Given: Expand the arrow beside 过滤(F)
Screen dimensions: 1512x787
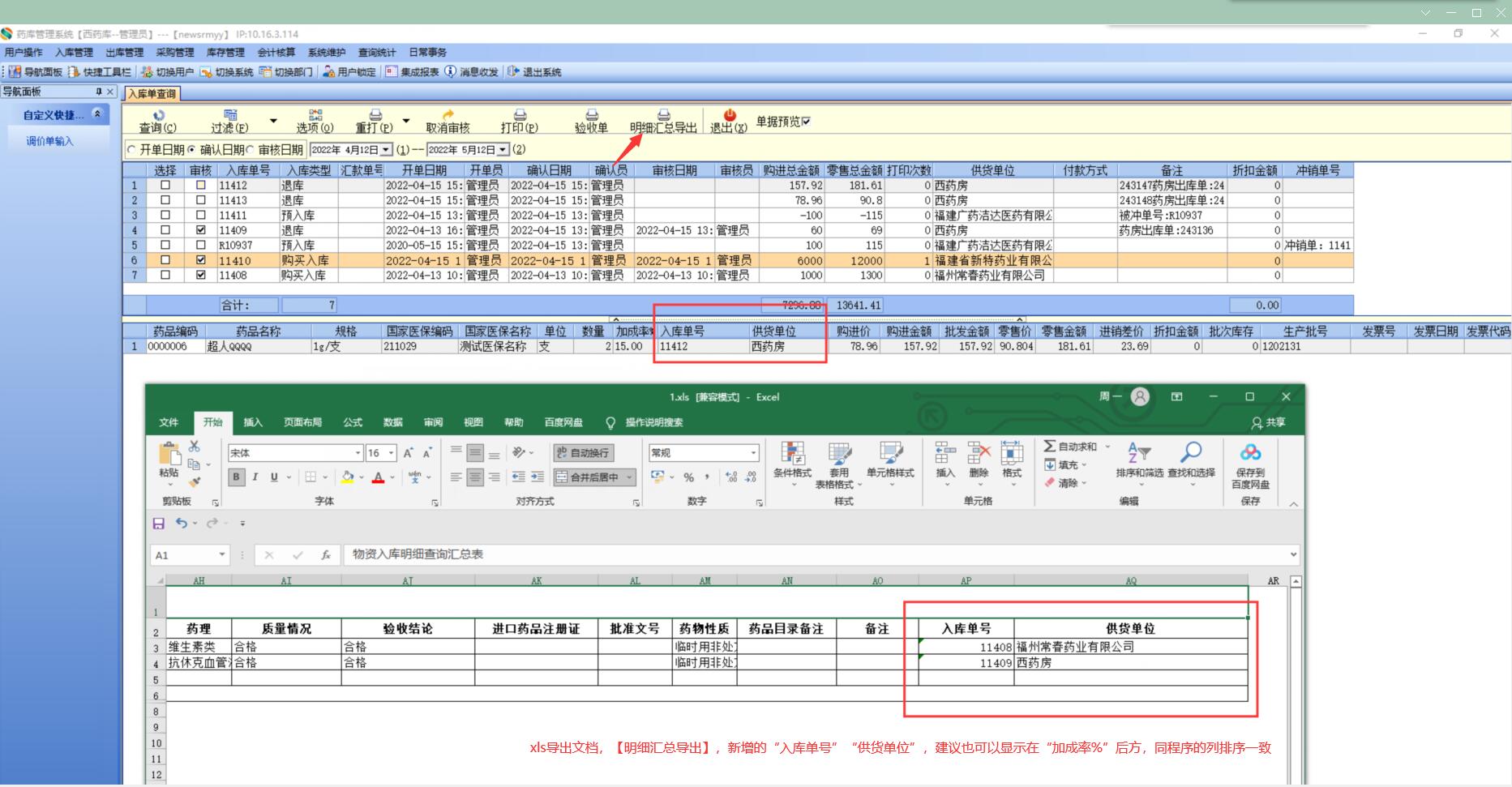Looking at the screenshot, I should coord(273,121).
